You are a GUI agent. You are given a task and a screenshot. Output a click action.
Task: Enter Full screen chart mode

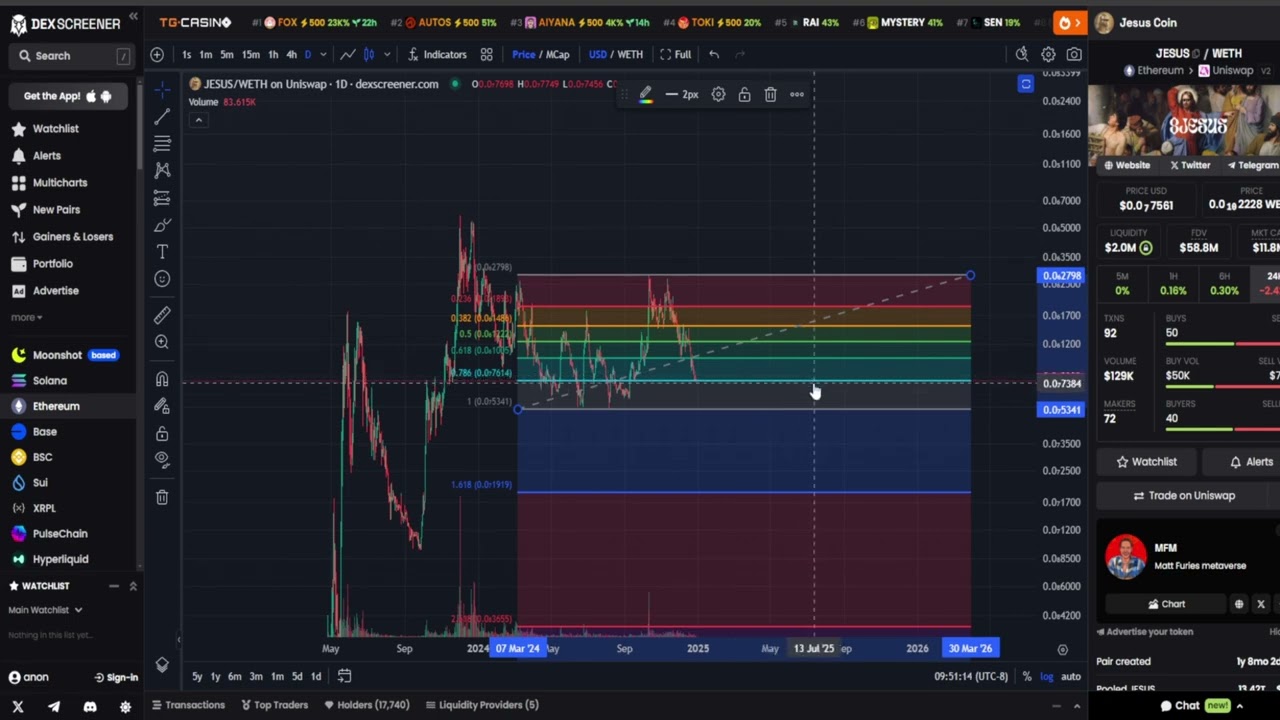click(675, 54)
